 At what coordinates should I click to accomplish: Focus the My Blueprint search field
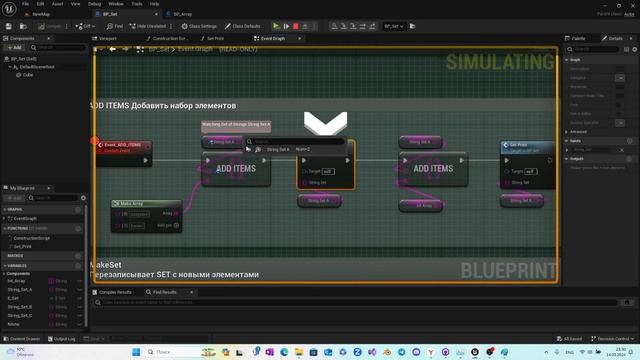53,198
